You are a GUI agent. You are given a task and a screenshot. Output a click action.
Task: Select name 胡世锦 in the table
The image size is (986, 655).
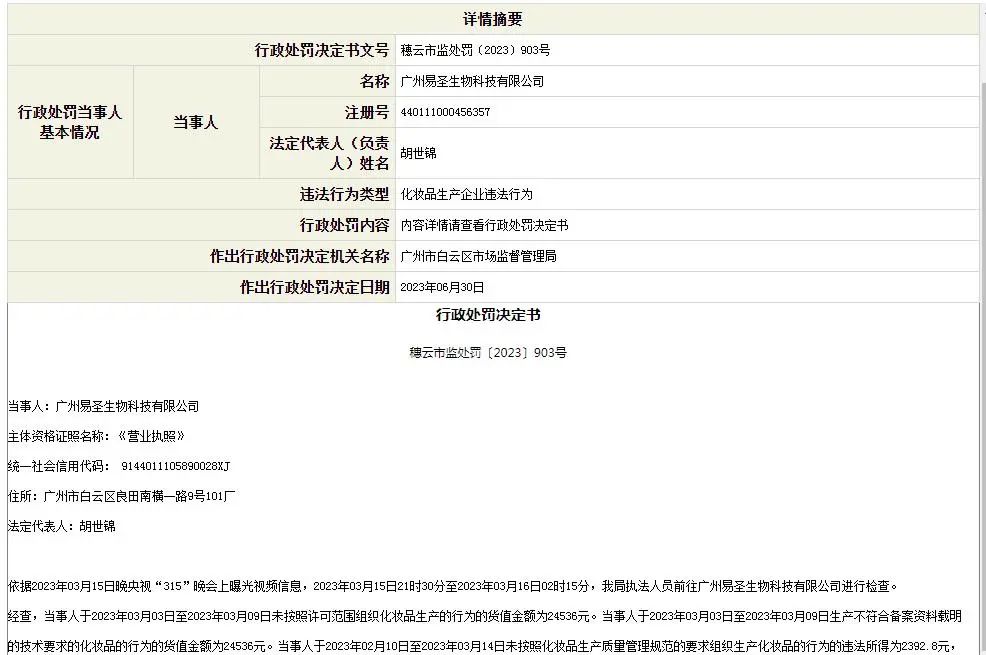click(x=418, y=153)
